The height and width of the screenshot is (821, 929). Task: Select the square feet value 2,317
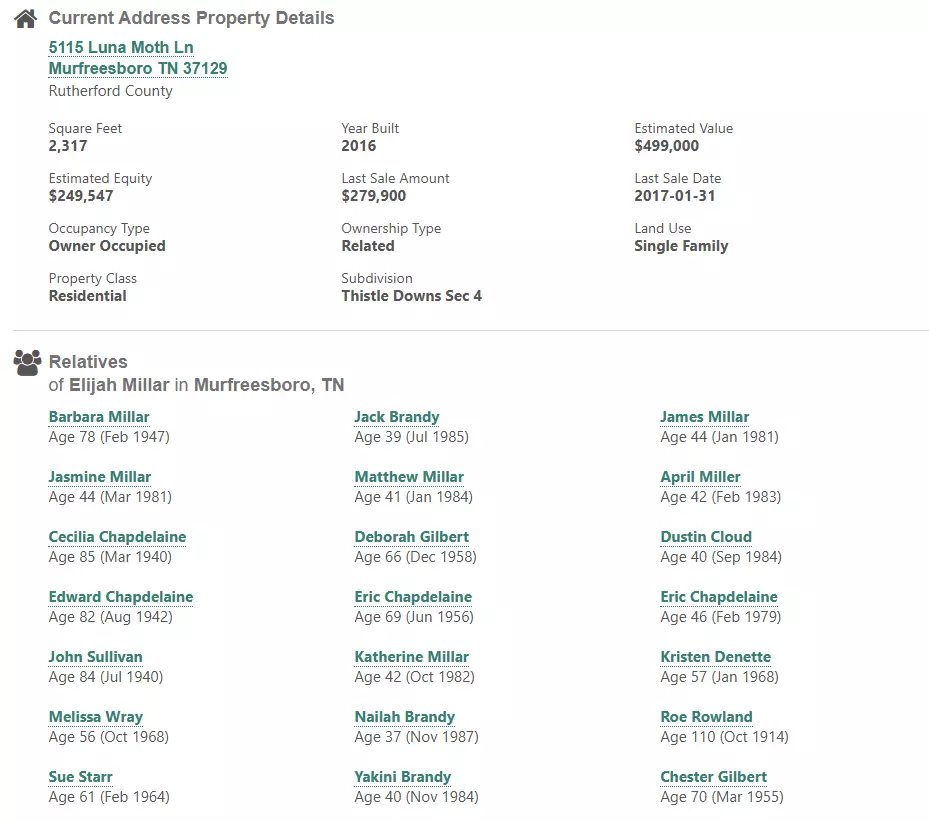pyautogui.click(x=68, y=146)
